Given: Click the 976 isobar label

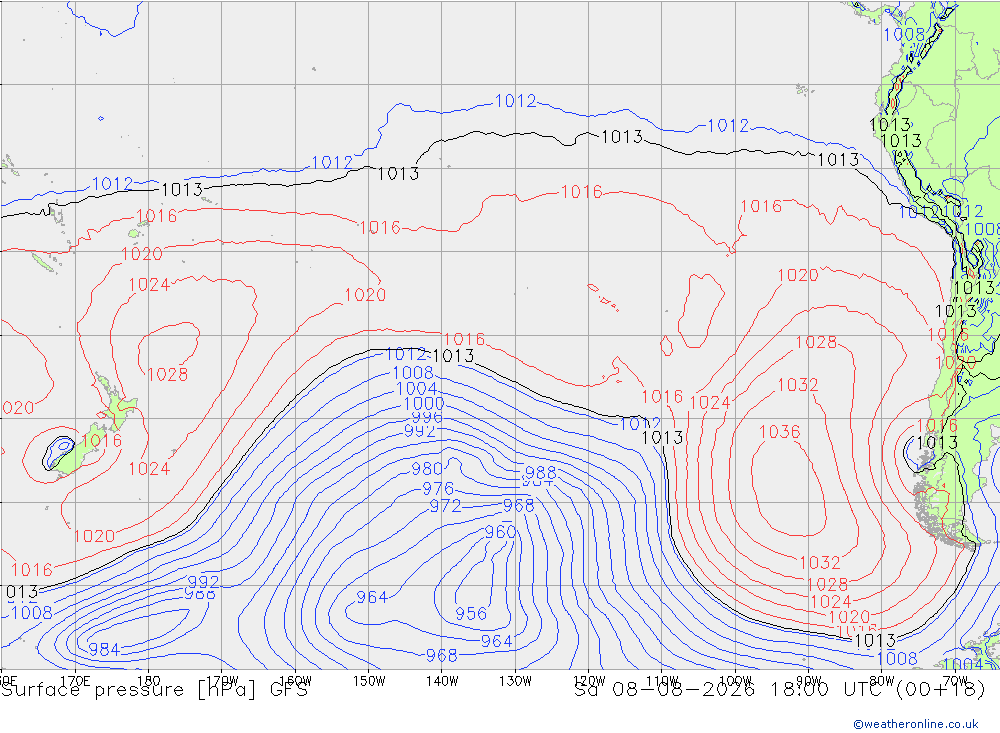Looking at the screenshot, I should tap(438, 489).
